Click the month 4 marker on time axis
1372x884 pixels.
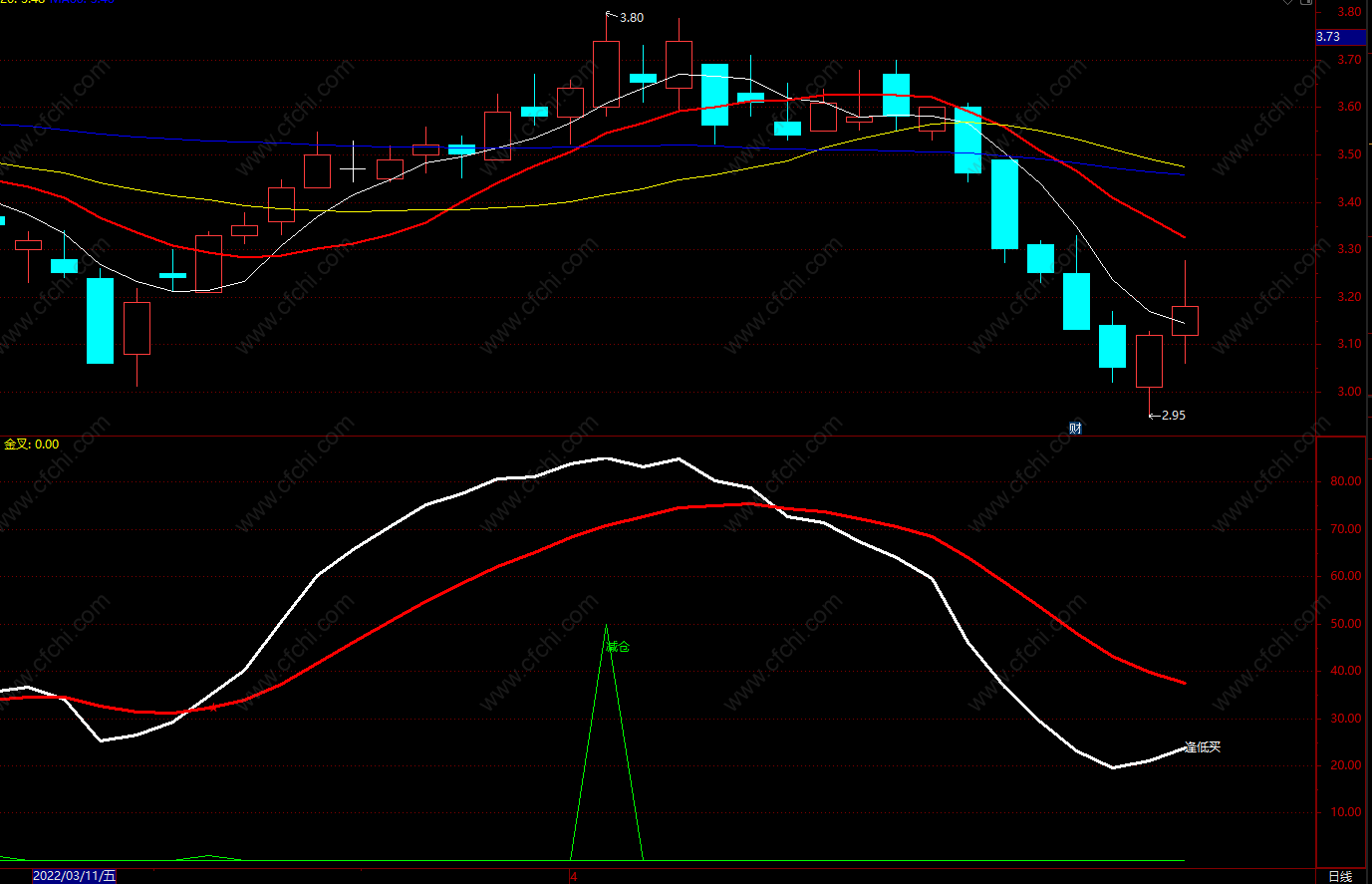[573, 877]
